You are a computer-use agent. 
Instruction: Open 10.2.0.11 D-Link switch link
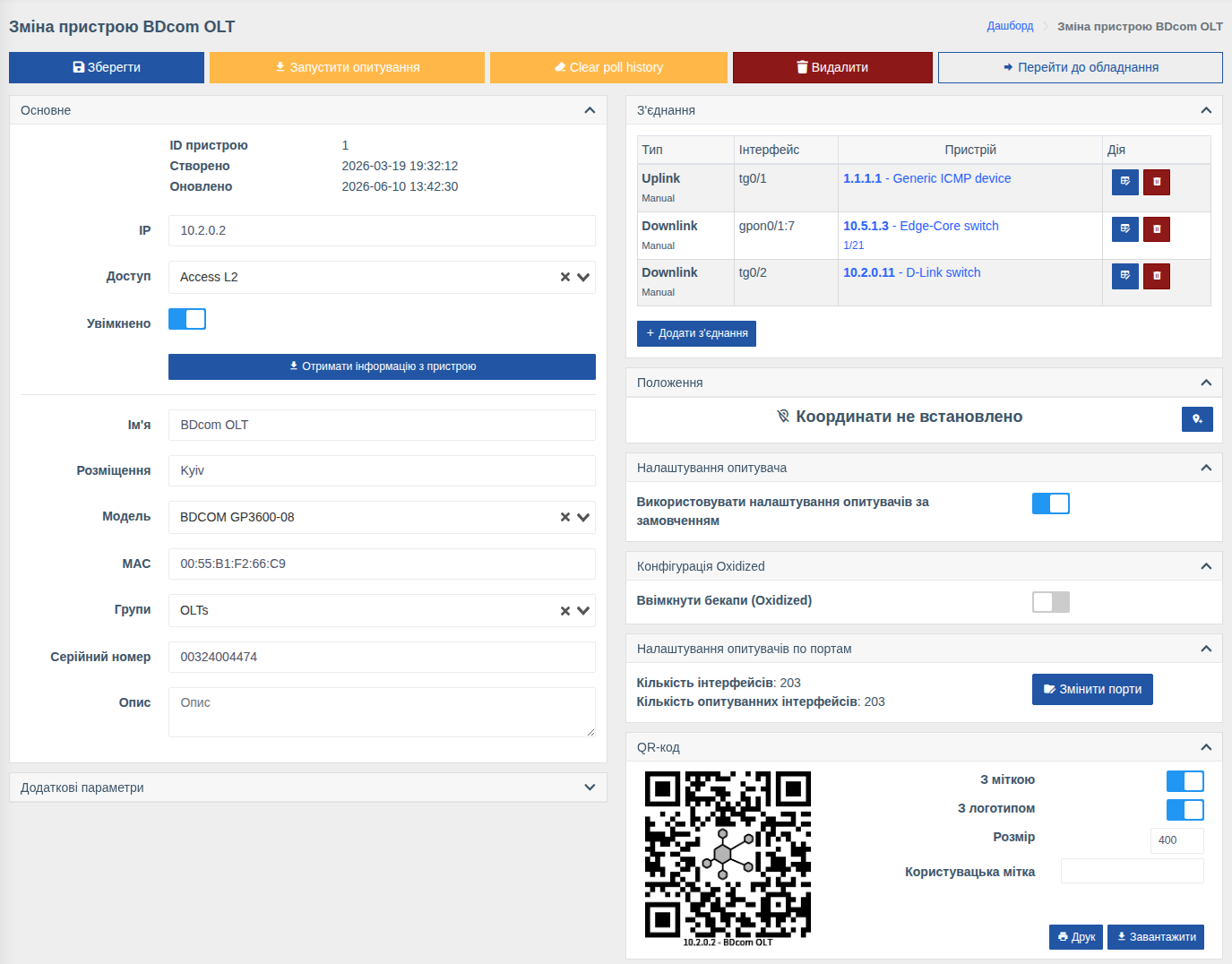911,272
